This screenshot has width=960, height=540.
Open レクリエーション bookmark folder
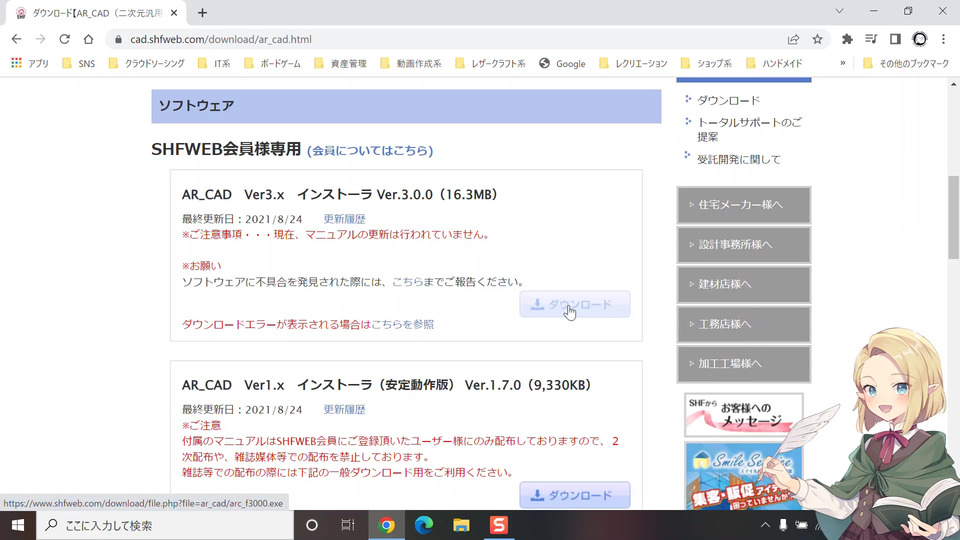point(634,63)
